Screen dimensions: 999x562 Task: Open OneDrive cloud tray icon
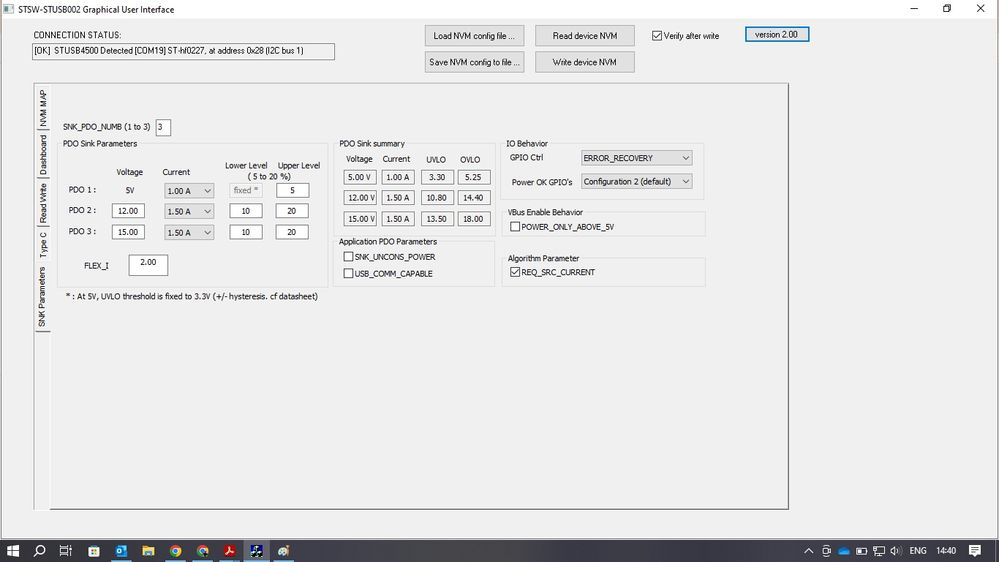pyautogui.click(x=844, y=551)
